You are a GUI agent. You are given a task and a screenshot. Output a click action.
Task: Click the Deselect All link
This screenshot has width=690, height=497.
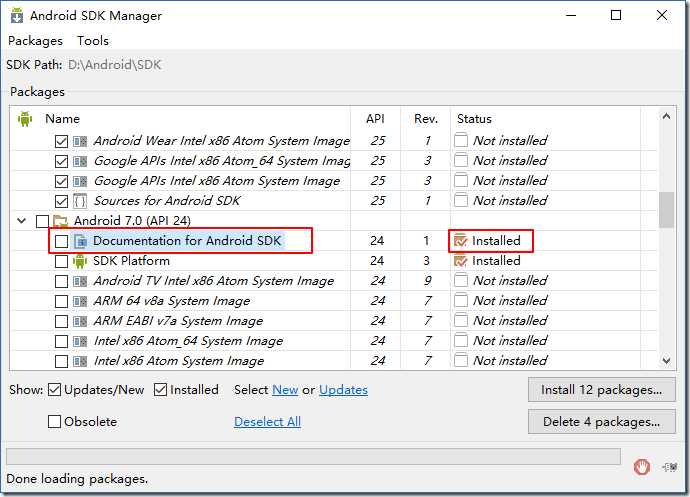[x=268, y=421]
